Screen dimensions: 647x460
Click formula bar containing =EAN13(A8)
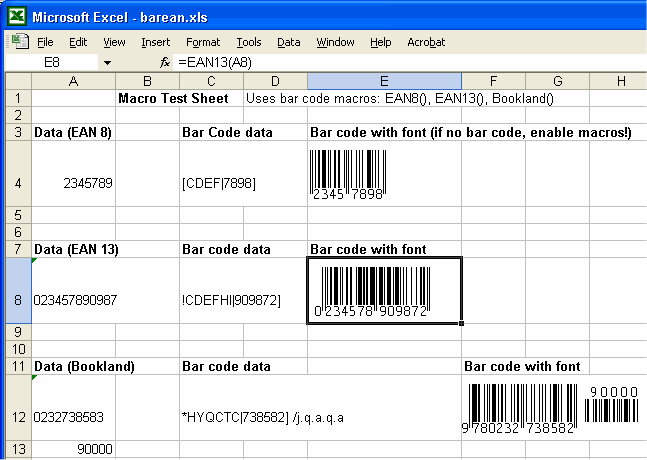[409, 63]
